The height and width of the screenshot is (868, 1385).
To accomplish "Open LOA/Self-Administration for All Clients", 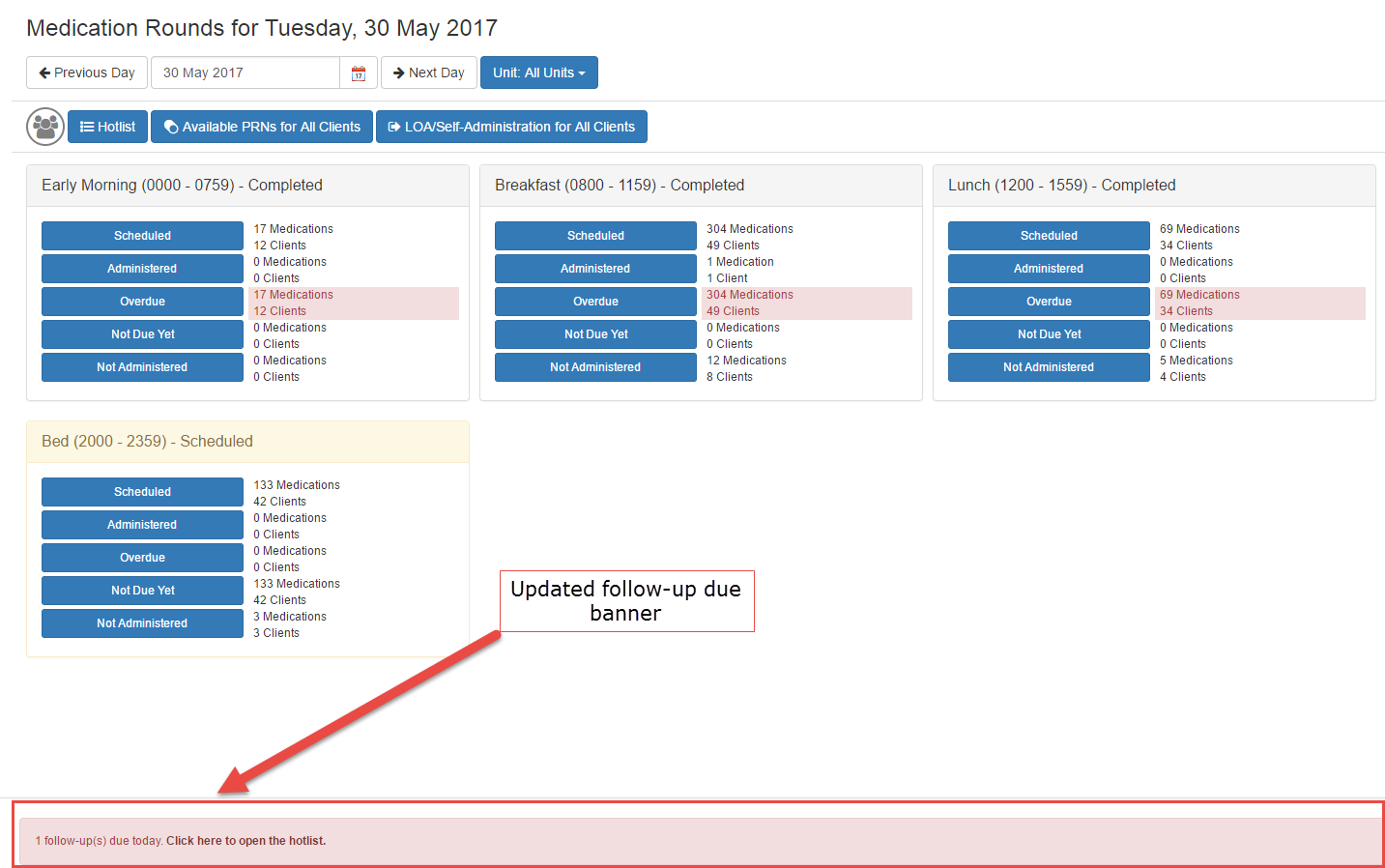I will tap(511, 127).
